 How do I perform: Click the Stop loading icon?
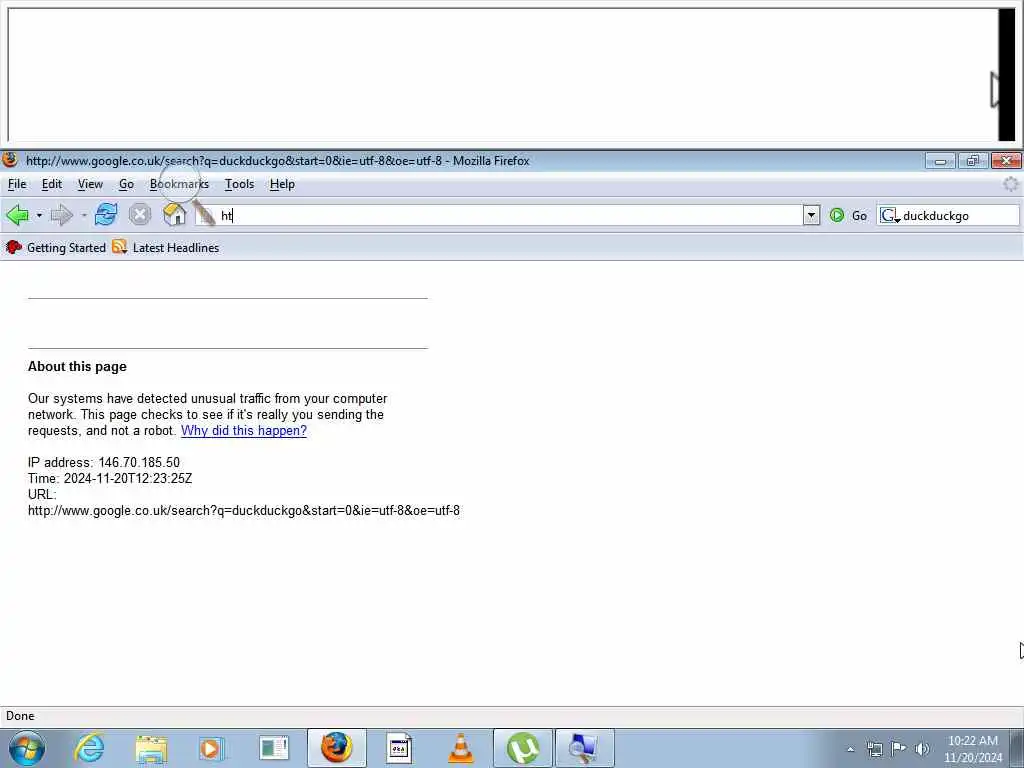[140, 214]
